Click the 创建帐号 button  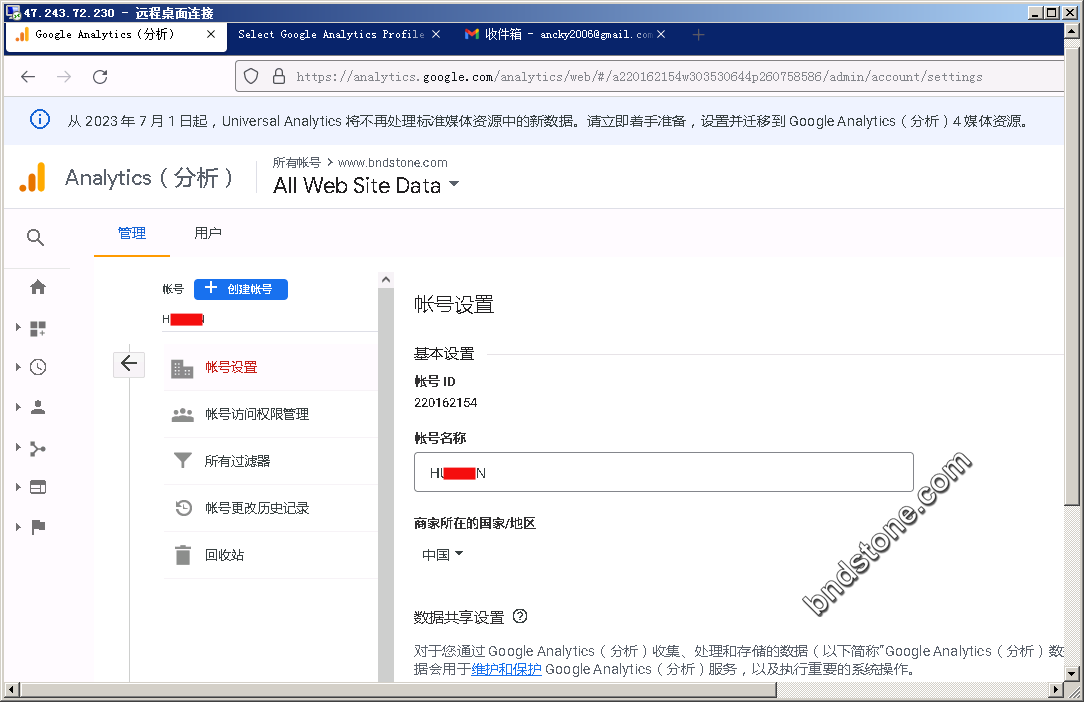tap(241, 289)
